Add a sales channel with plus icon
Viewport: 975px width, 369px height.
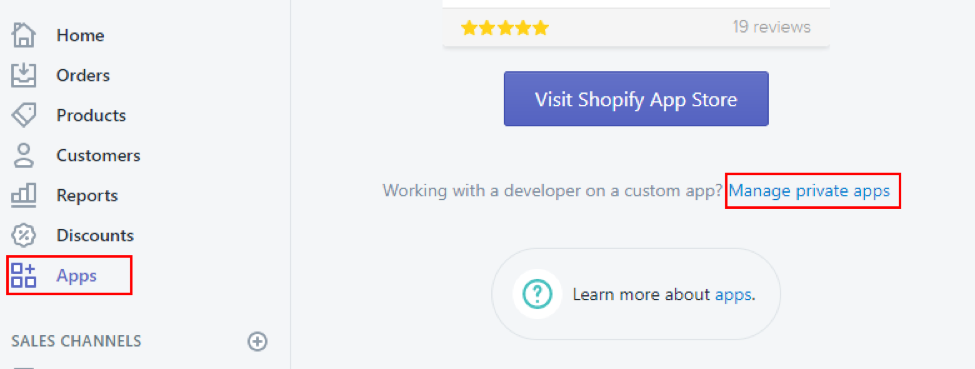pyautogui.click(x=257, y=341)
